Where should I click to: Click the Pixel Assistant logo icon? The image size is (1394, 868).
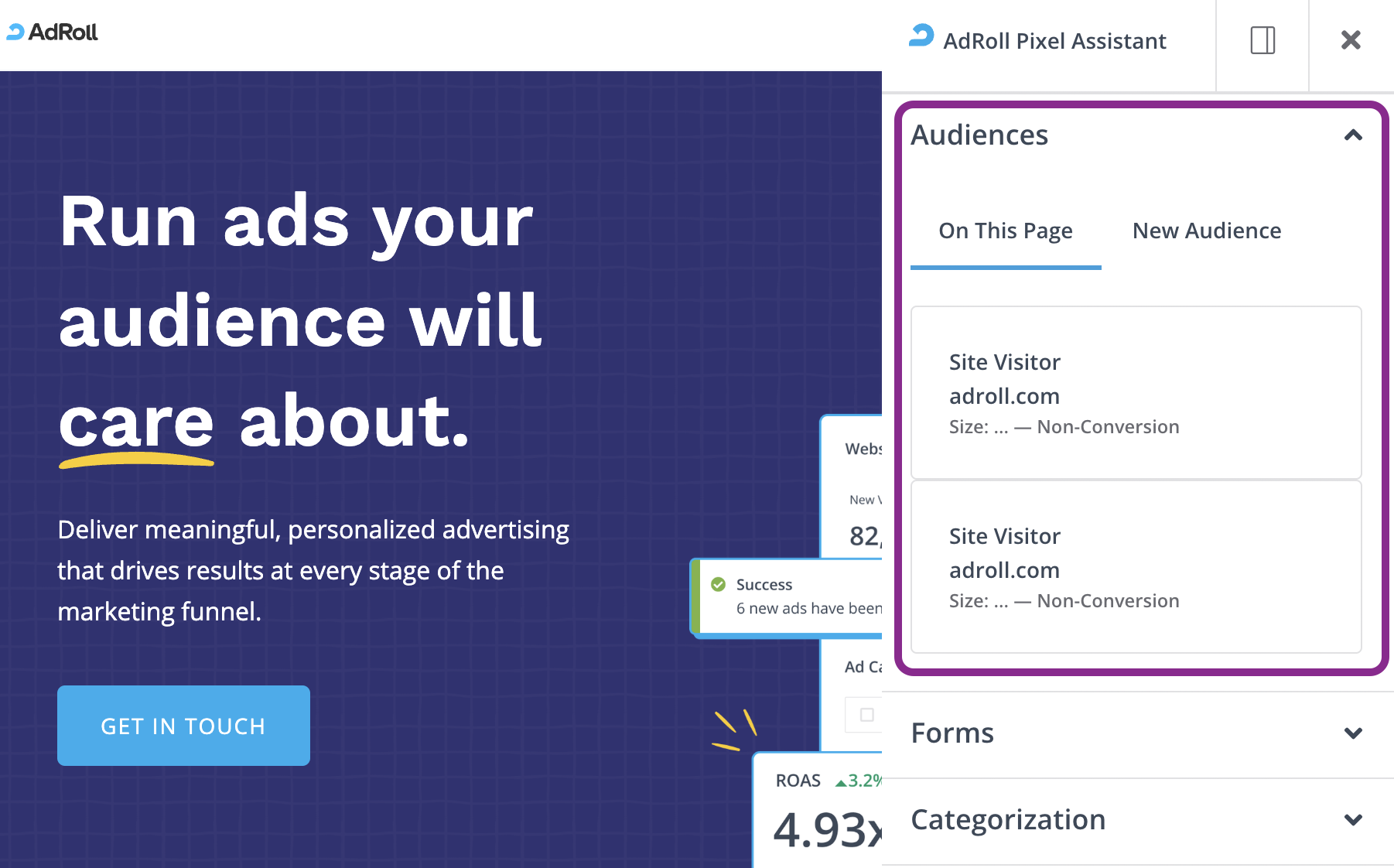coord(921,36)
